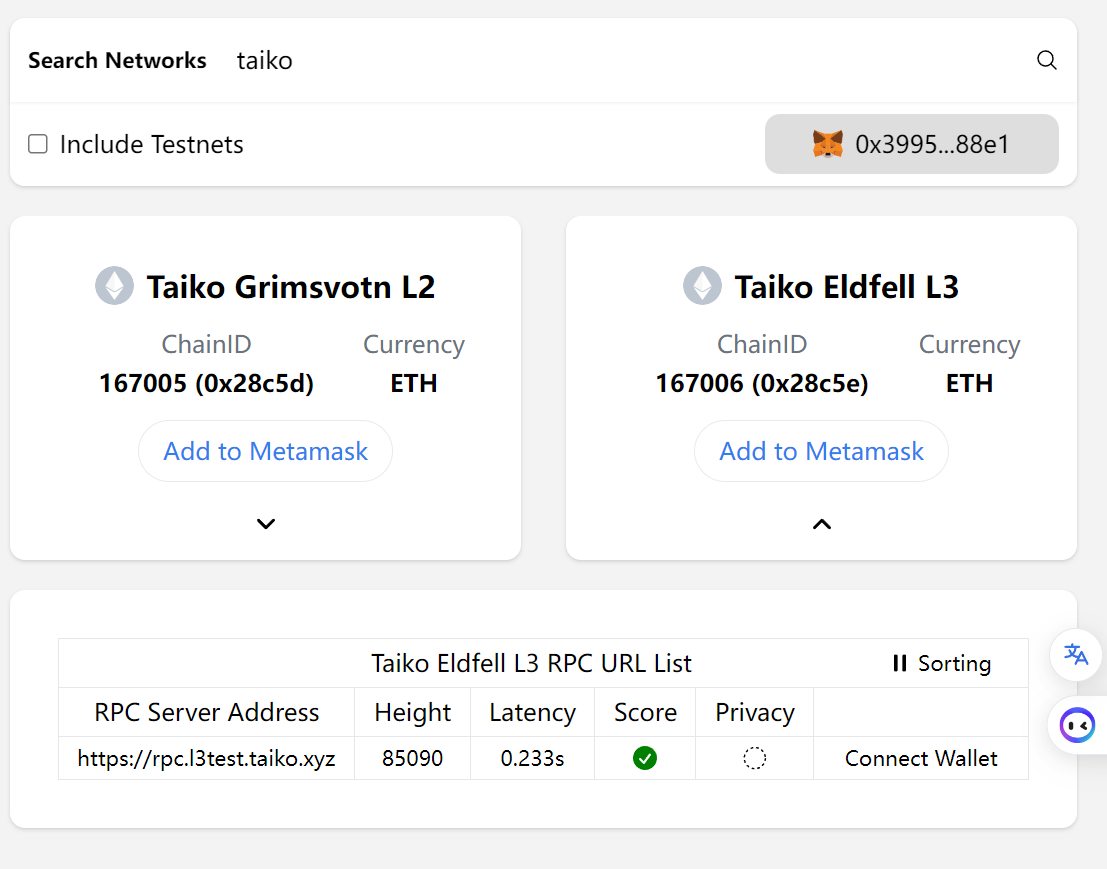
Task: Click the chain ID 167006 (0x28c5e)
Action: tap(762, 383)
